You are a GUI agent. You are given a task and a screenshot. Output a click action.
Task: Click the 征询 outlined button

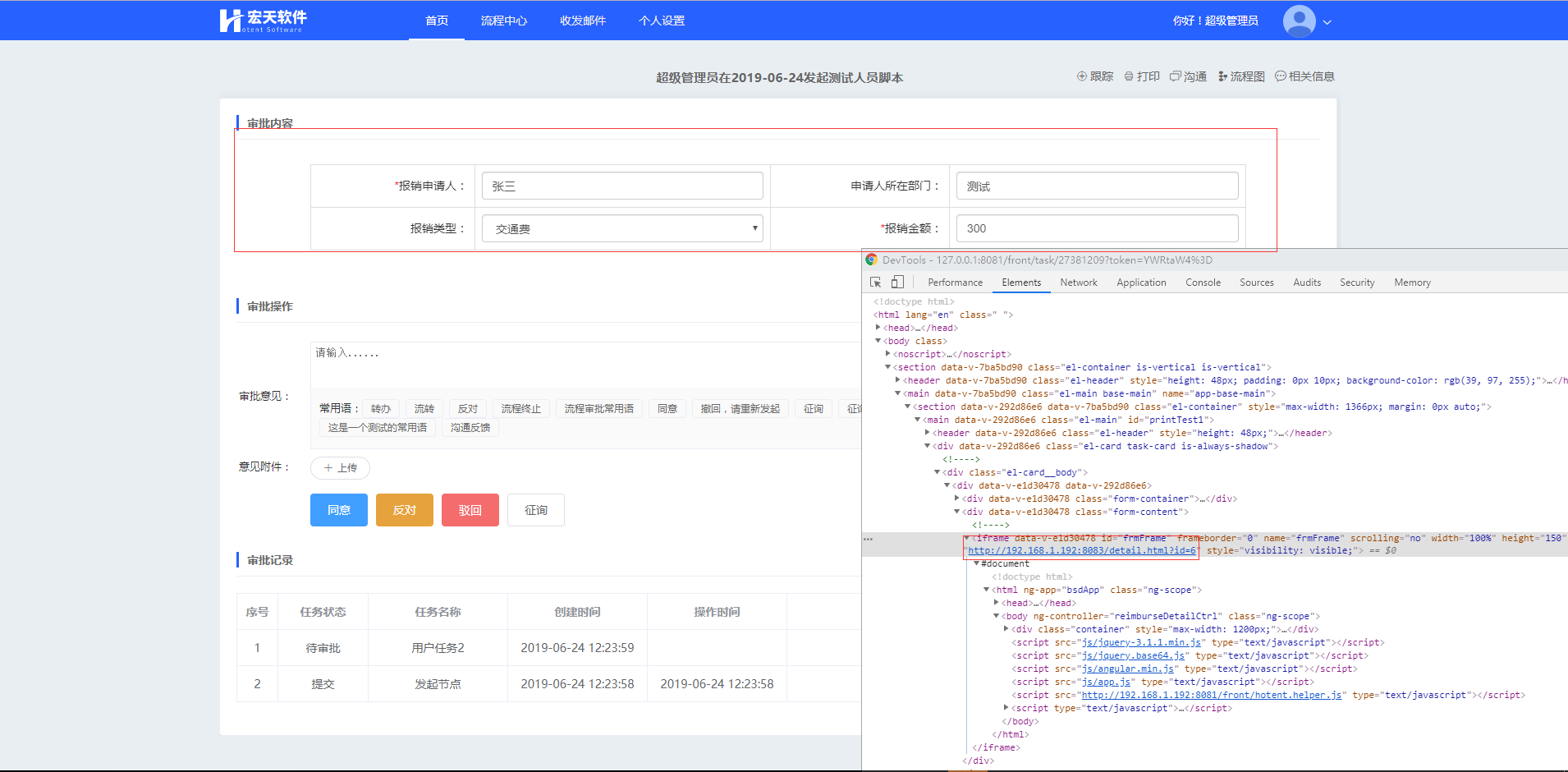[x=536, y=510]
